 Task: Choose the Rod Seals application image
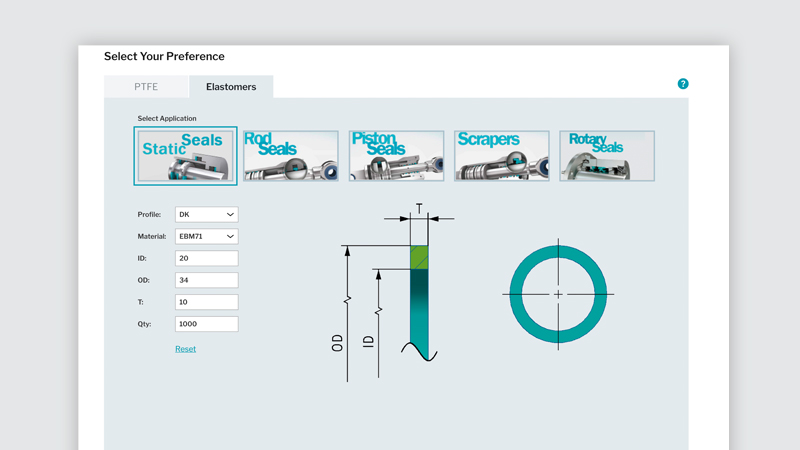tap(291, 156)
